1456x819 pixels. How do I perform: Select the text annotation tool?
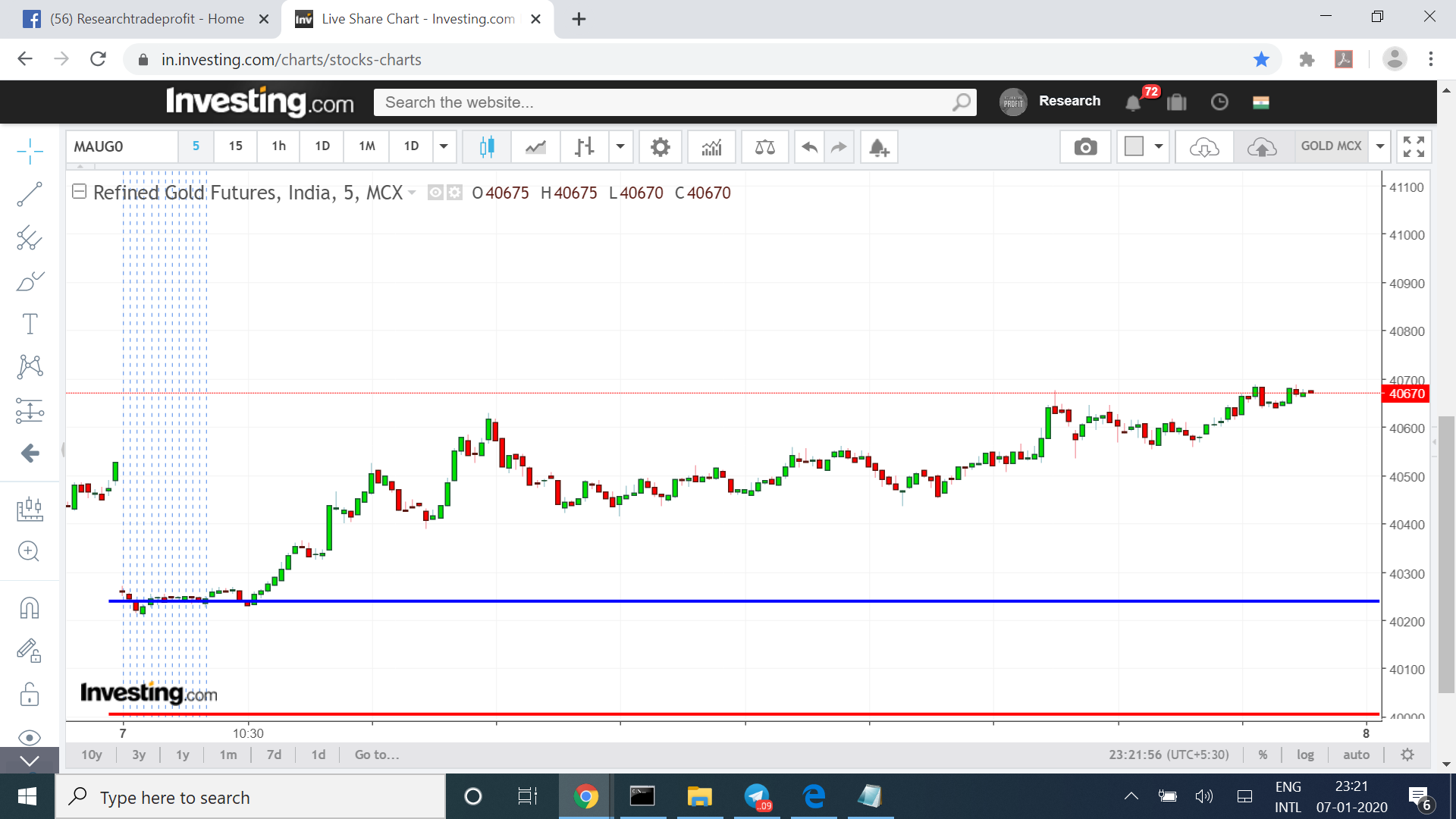click(x=30, y=324)
